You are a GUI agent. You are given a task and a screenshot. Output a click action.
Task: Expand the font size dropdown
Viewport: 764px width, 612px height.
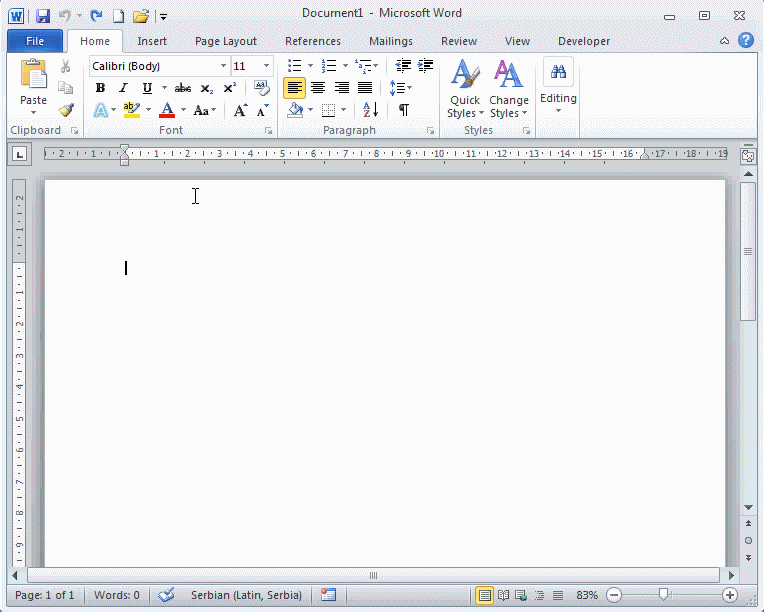pos(266,66)
